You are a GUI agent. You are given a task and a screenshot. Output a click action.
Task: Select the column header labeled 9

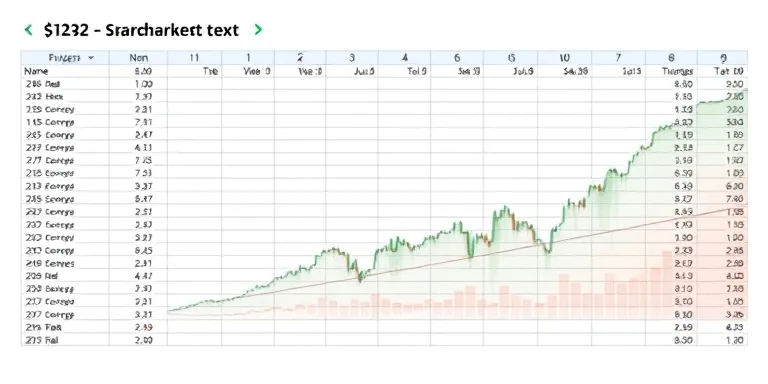[x=723, y=58]
